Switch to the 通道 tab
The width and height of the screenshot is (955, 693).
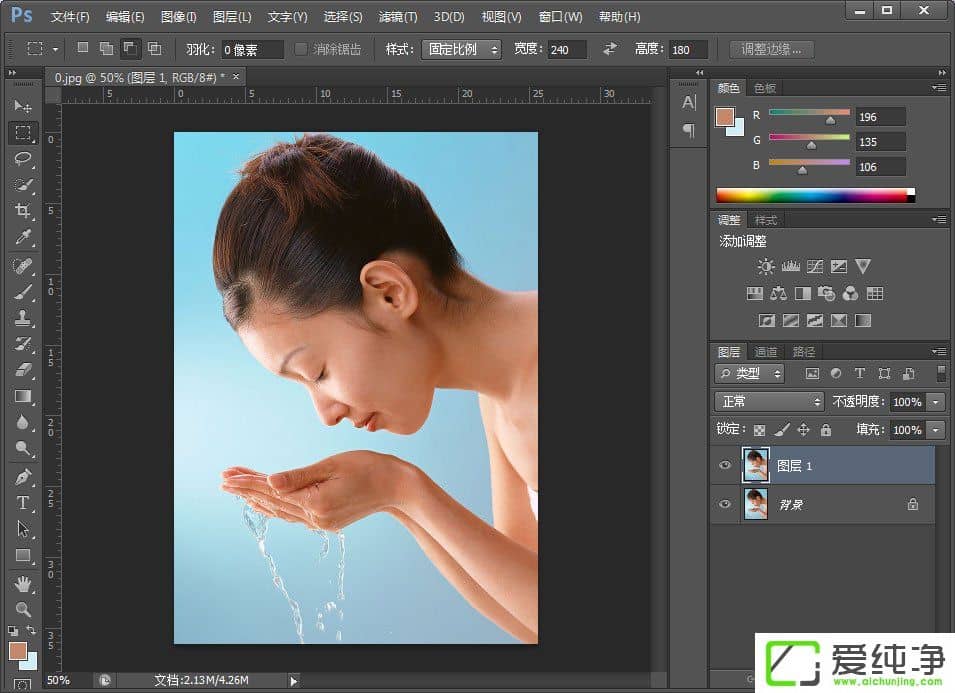[x=766, y=352]
